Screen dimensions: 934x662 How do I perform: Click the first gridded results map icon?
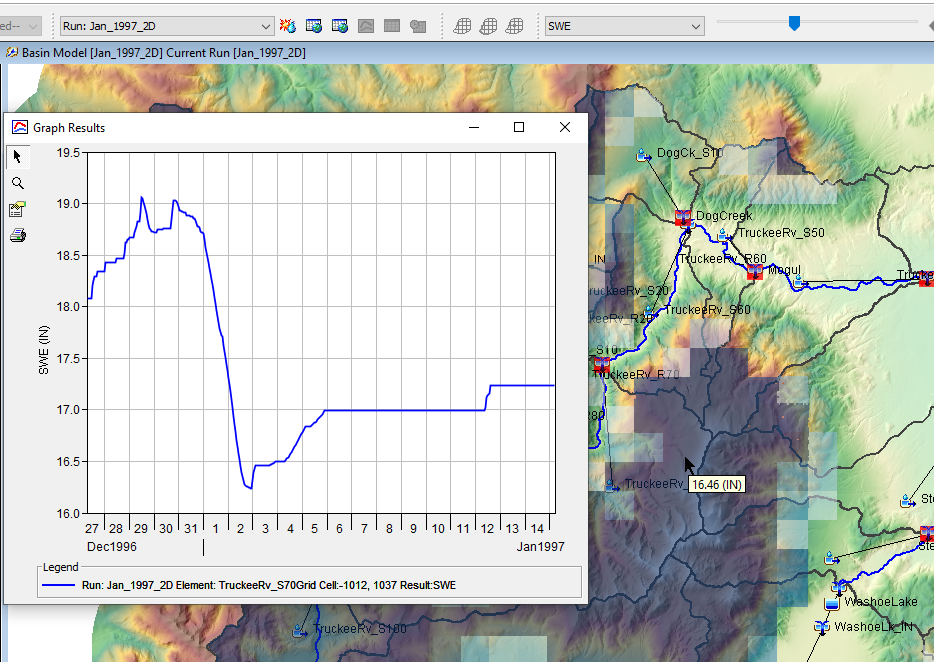tap(462, 26)
